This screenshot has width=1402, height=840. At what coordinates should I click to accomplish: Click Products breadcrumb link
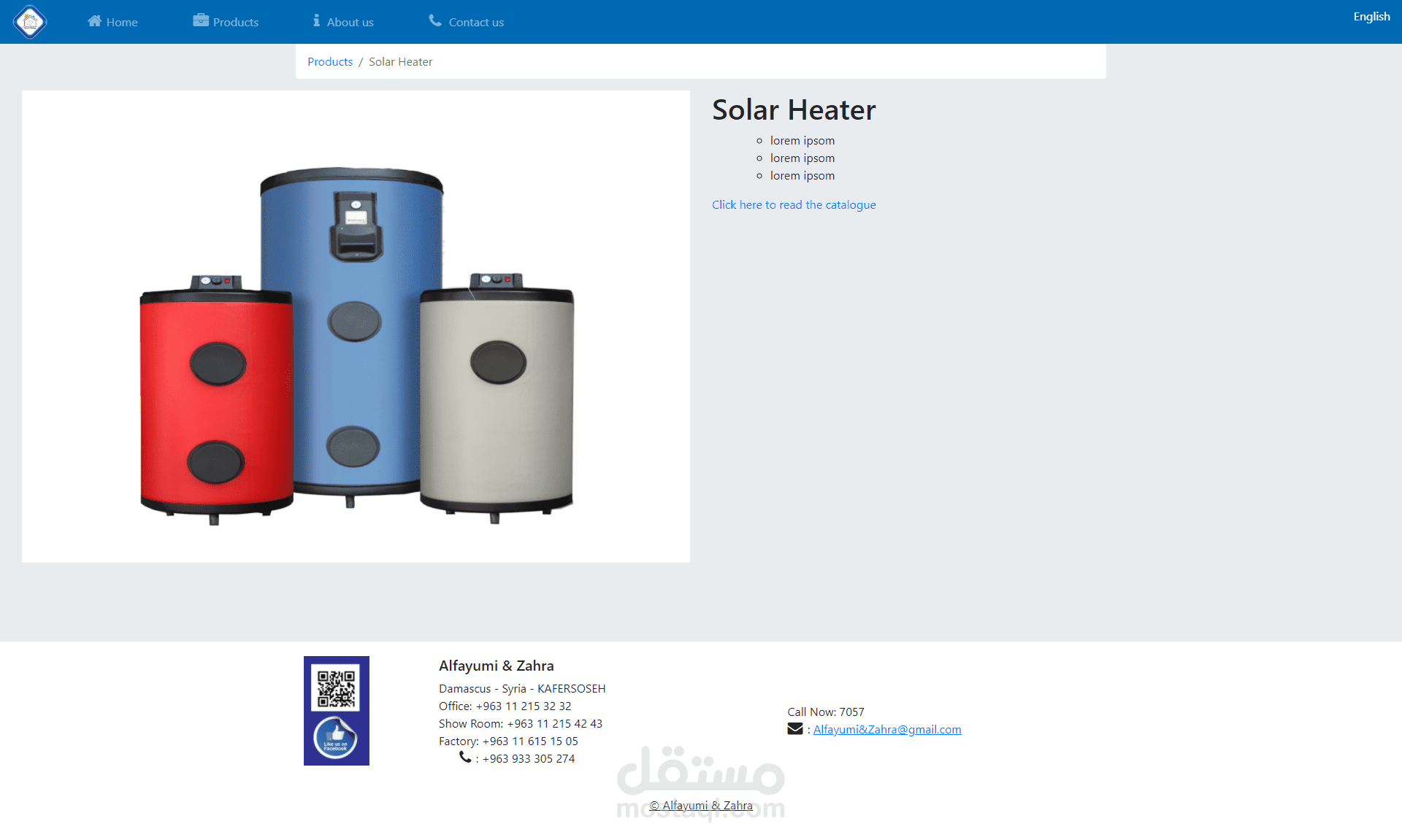coord(330,62)
